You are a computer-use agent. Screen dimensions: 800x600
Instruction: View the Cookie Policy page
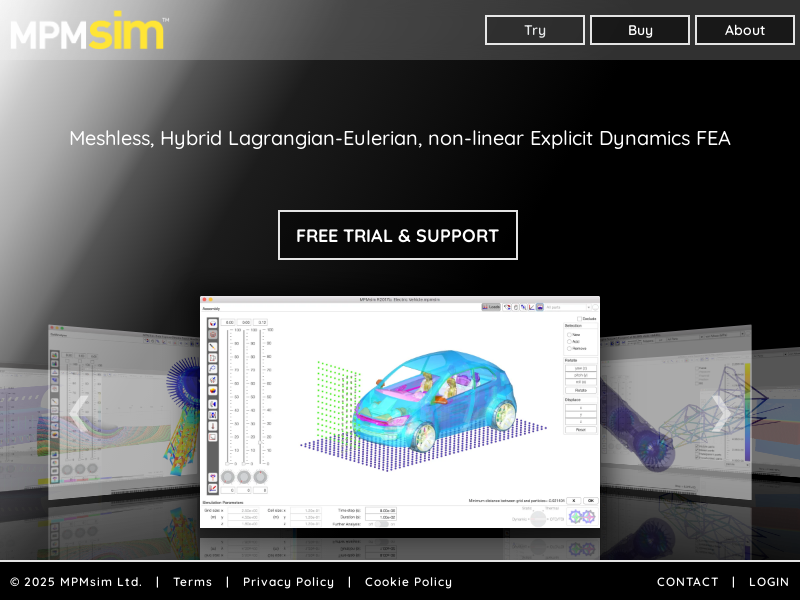coord(408,582)
